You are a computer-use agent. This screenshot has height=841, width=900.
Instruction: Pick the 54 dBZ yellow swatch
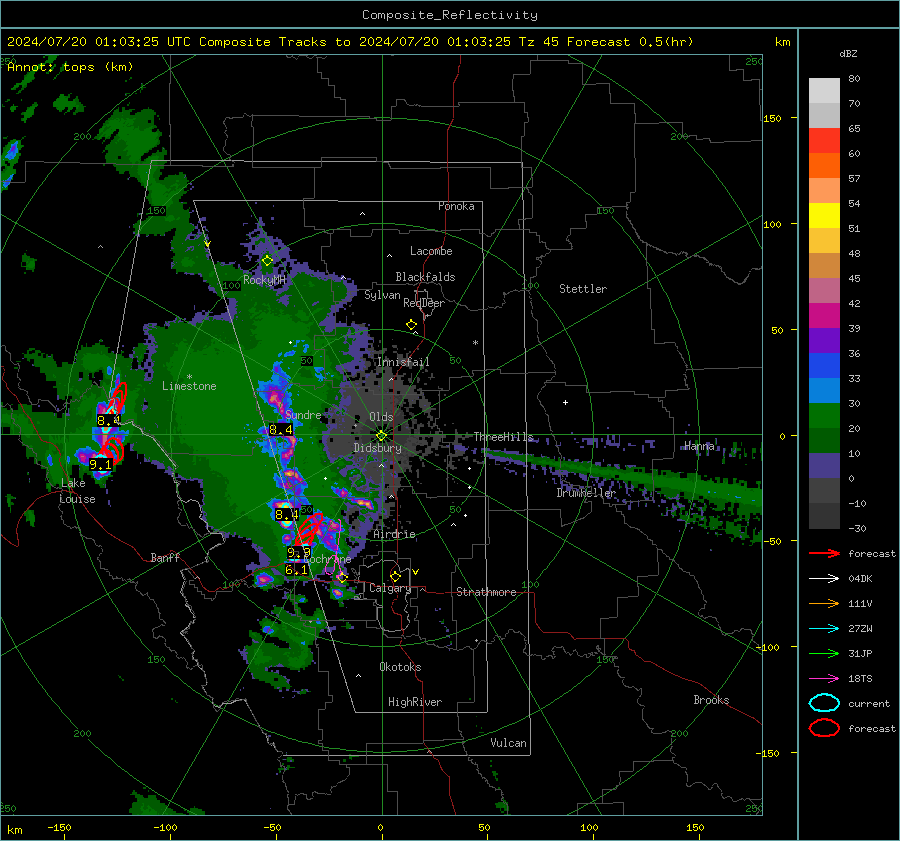click(x=824, y=215)
